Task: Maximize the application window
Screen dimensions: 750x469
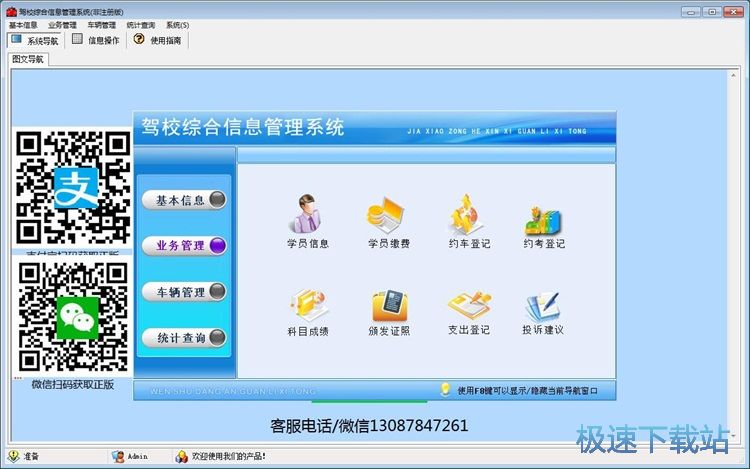Action: coord(712,12)
